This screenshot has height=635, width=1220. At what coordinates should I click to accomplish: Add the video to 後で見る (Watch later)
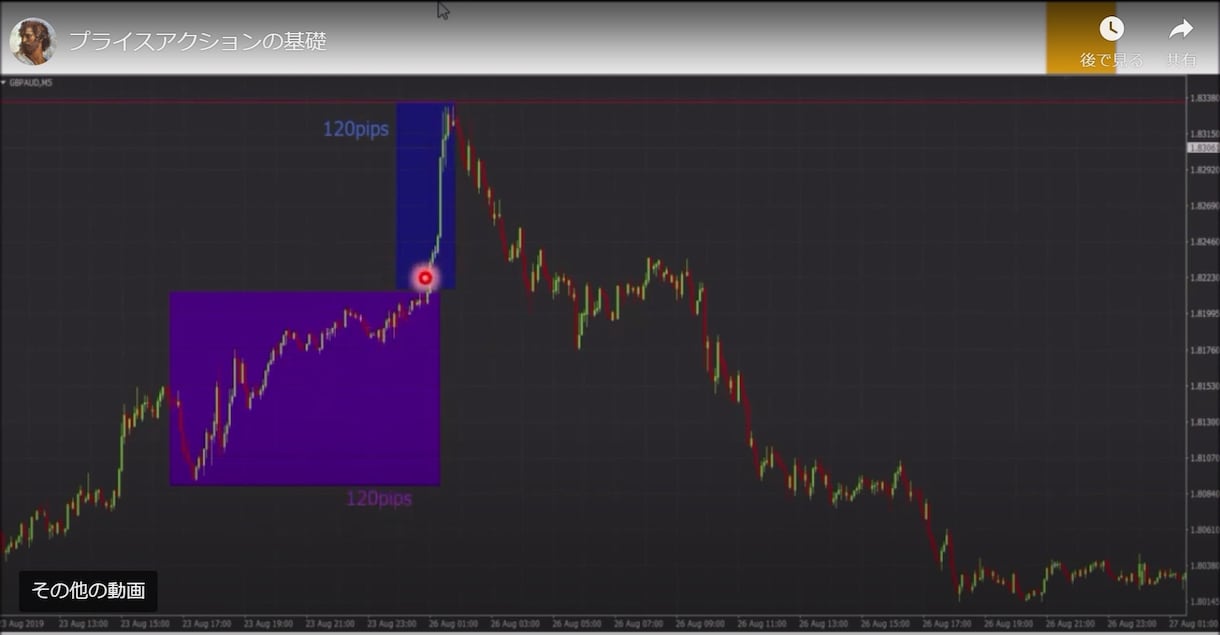point(1111,42)
